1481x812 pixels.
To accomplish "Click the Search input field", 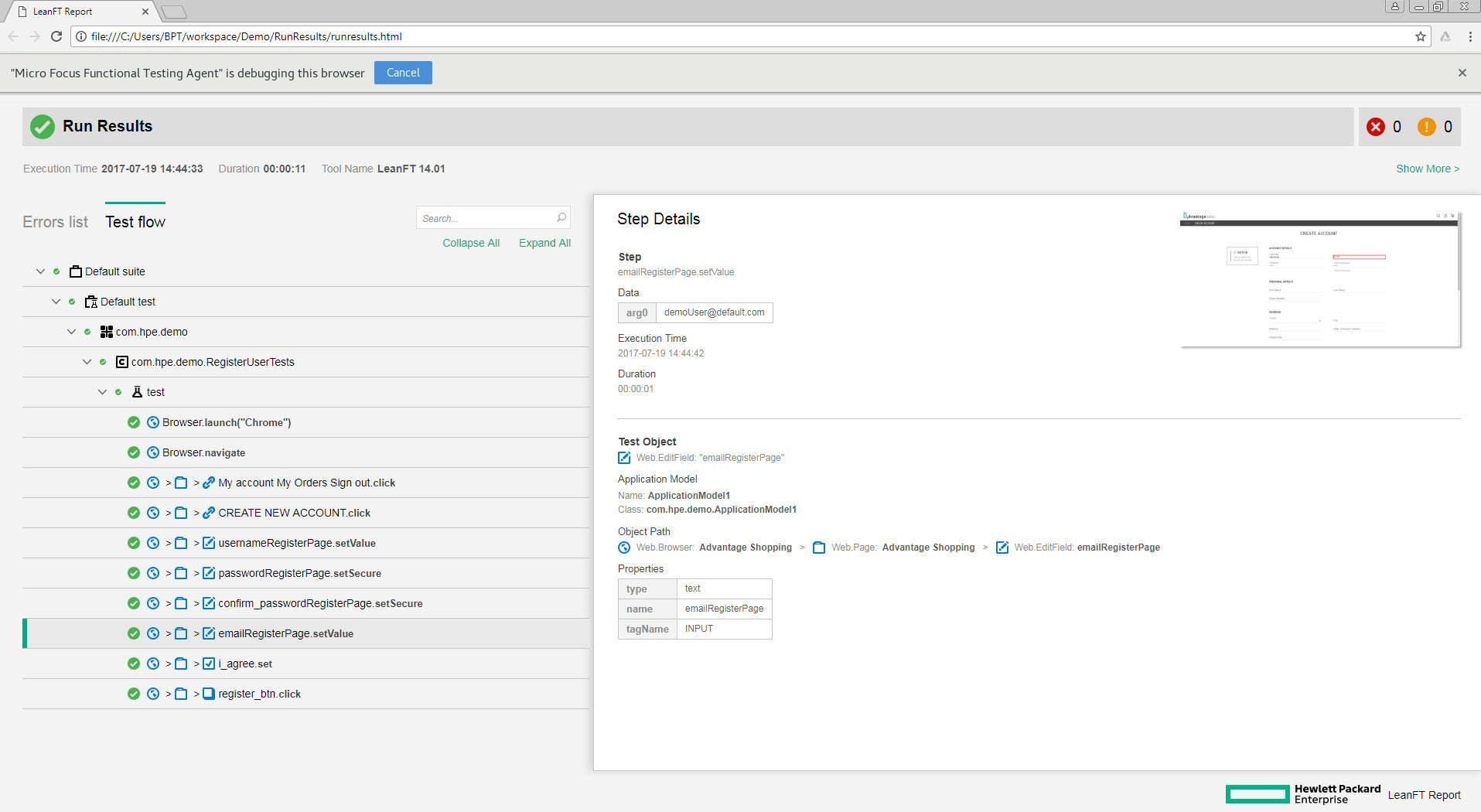I will (x=486, y=218).
